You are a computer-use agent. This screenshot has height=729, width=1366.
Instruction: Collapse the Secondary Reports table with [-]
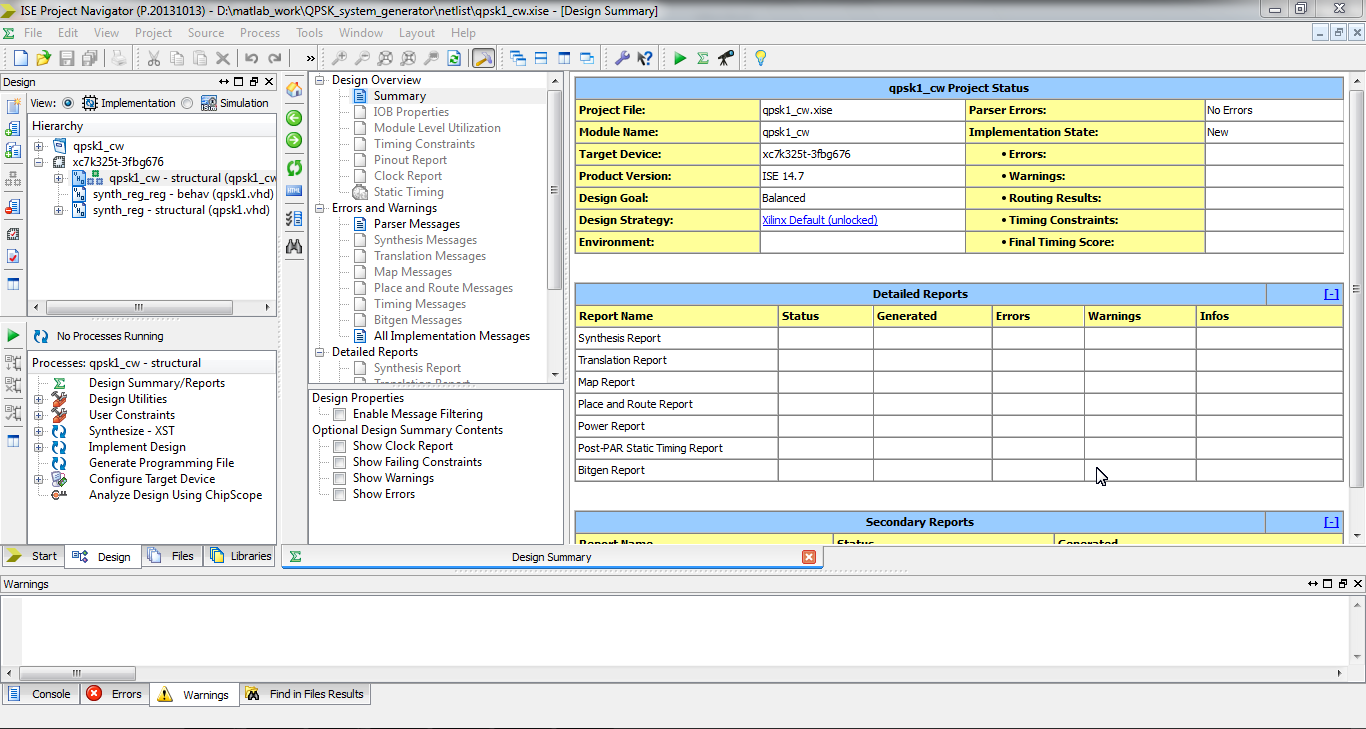tap(1331, 522)
